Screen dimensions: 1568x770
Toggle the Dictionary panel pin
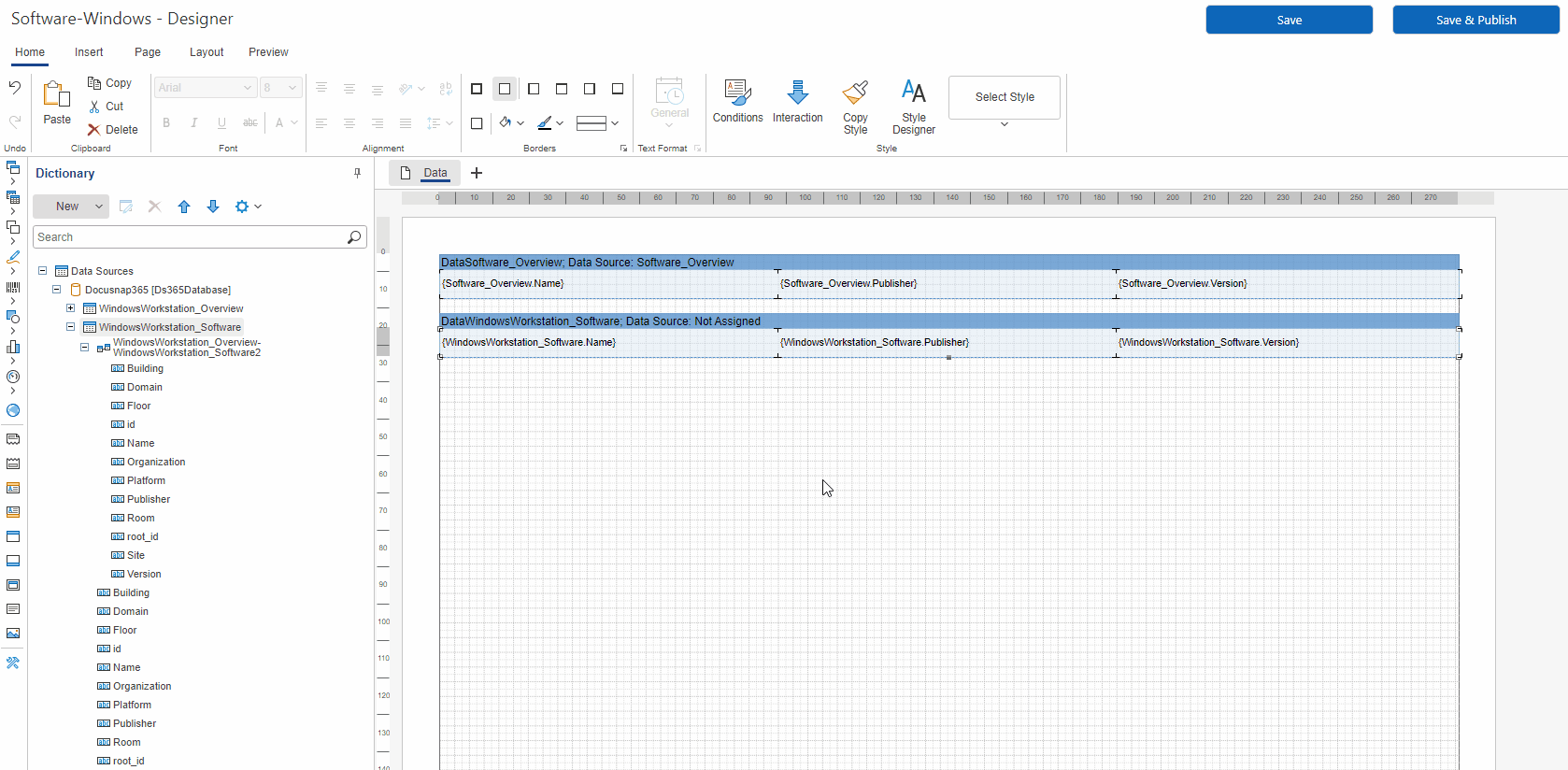pos(357,173)
